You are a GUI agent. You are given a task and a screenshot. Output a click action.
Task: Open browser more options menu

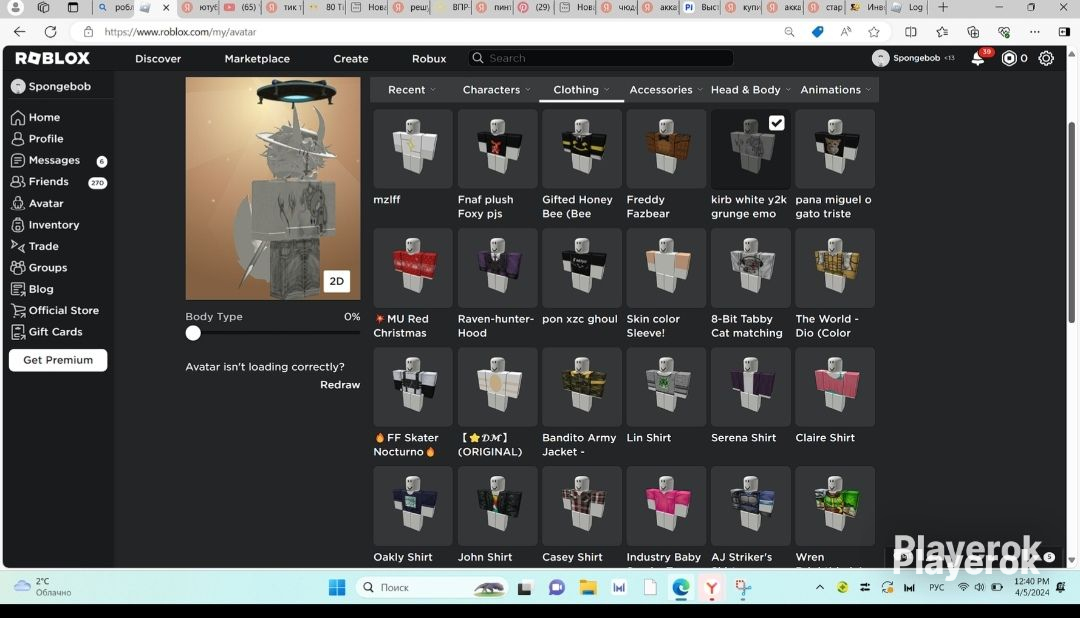pos(1035,32)
